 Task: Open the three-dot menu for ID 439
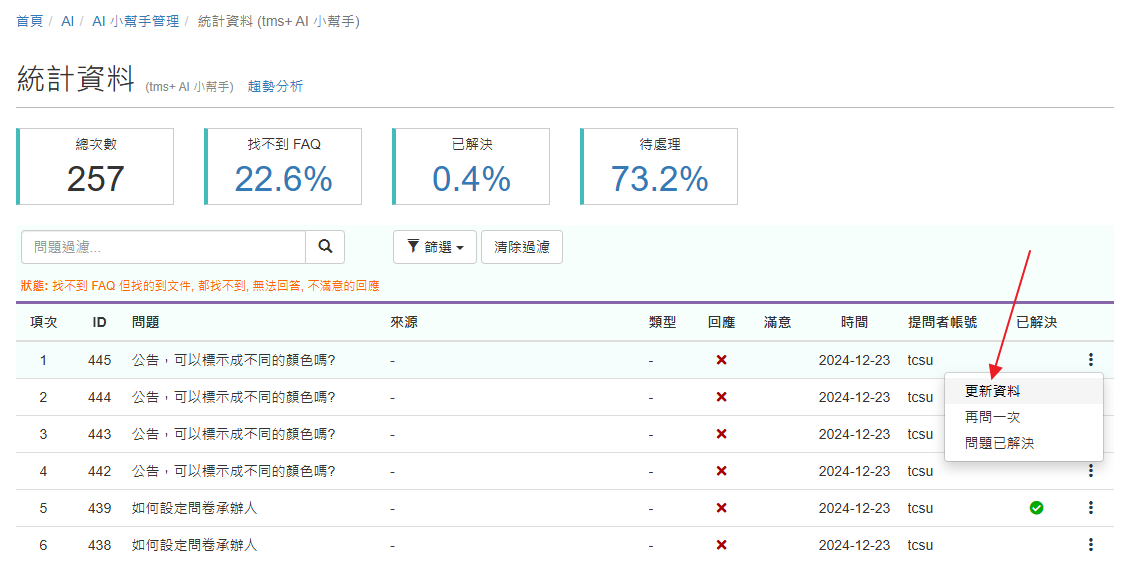click(1090, 508)
